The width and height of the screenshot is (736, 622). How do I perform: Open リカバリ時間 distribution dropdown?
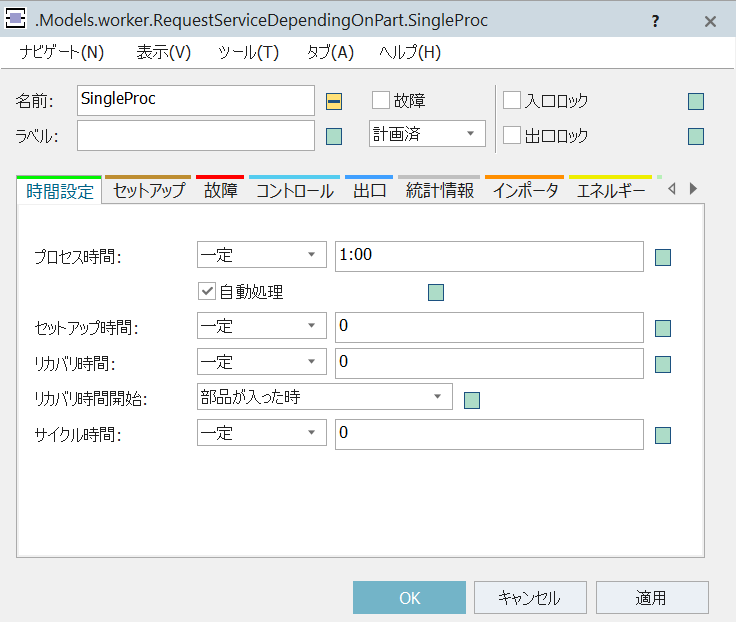point(261,361)
